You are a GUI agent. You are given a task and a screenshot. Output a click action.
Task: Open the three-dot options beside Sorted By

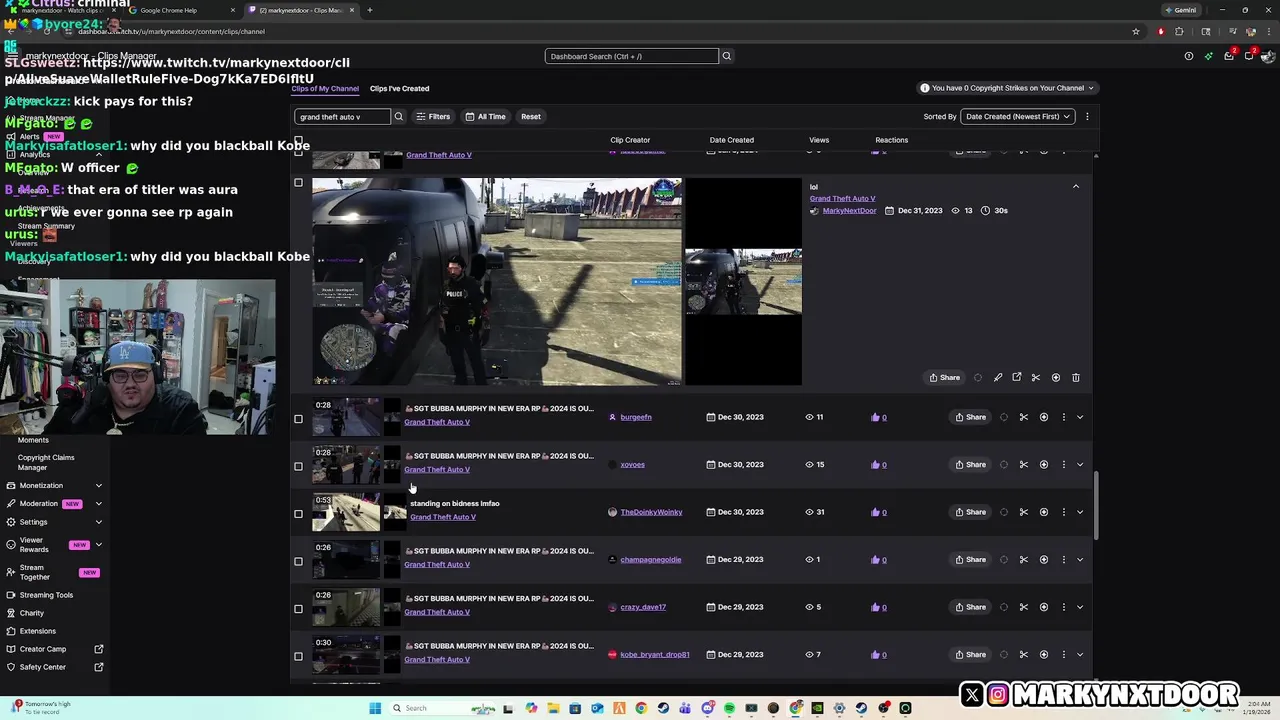(1087, 116)
